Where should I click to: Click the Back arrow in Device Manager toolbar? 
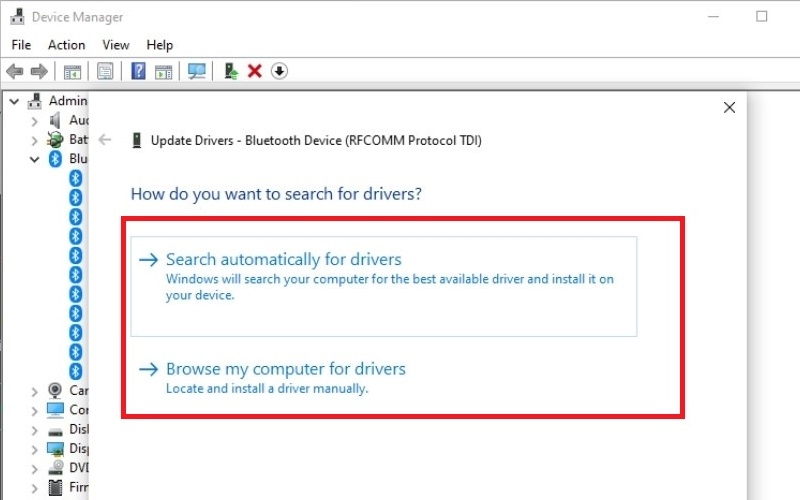click(14, 71)
